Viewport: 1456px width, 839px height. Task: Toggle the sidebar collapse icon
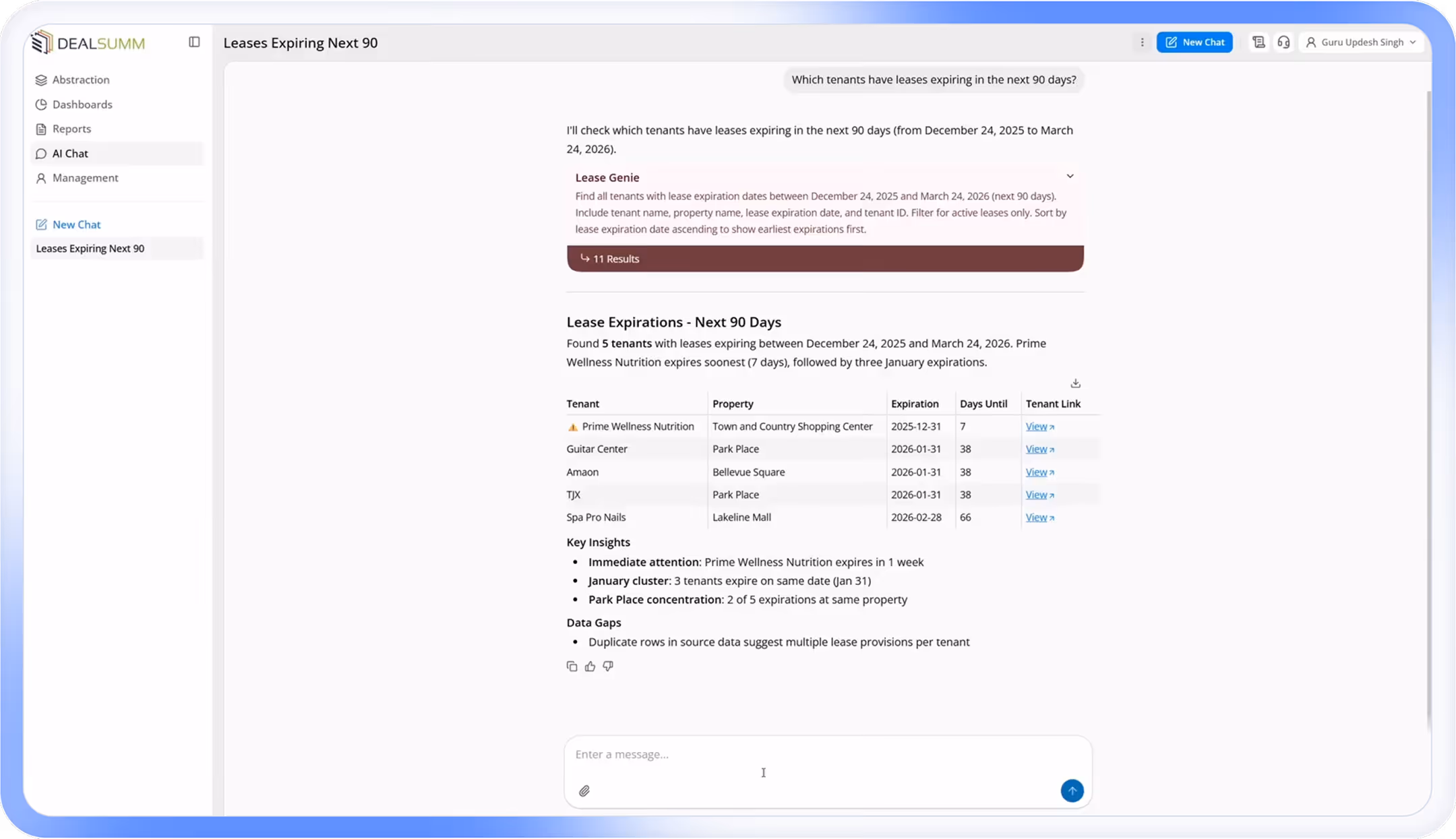point(194,42)
